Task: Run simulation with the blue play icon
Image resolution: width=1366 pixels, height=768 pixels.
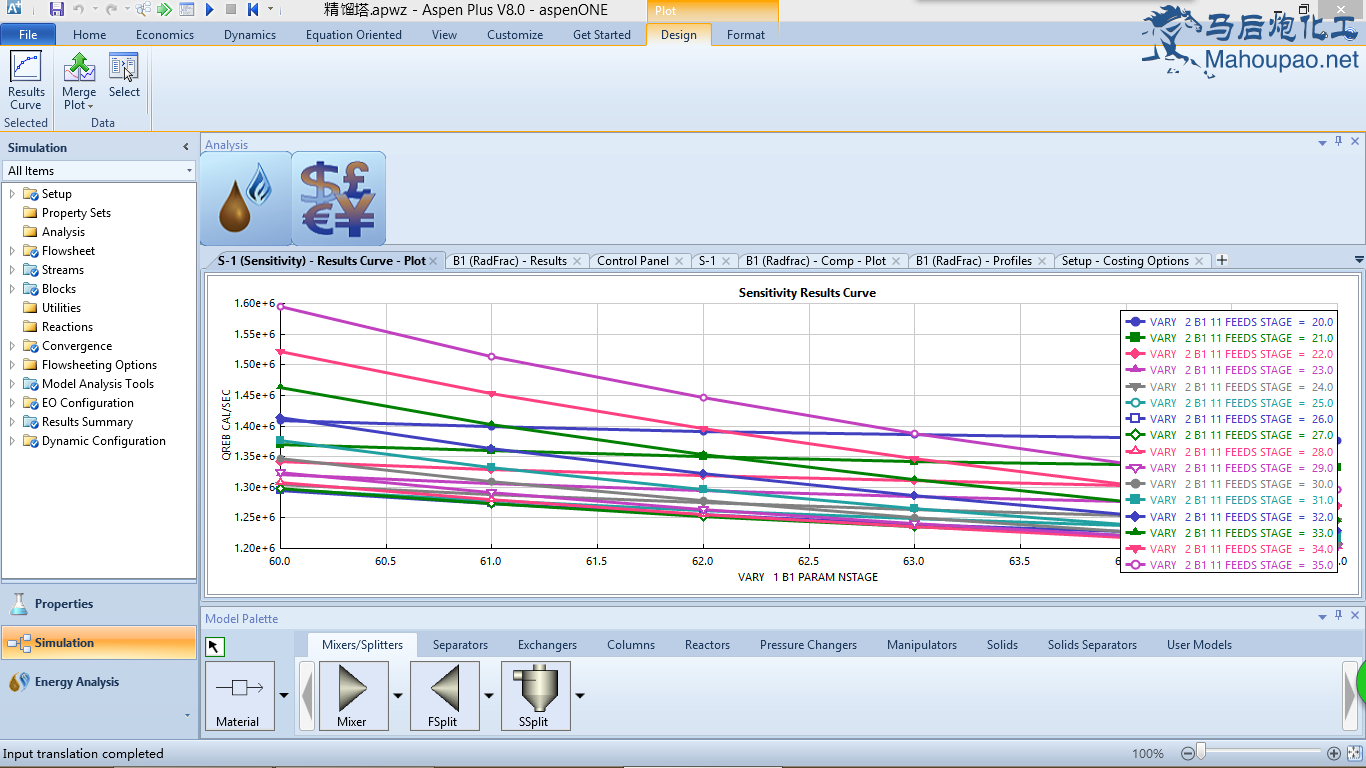Action: [x=210, y=10]
